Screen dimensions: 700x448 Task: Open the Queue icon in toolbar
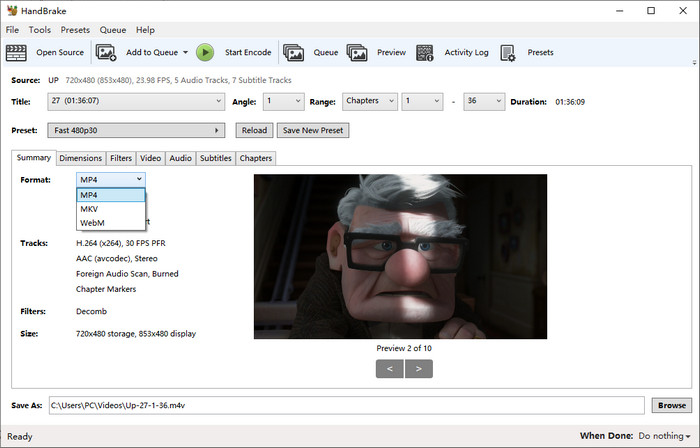pos(294,52)
